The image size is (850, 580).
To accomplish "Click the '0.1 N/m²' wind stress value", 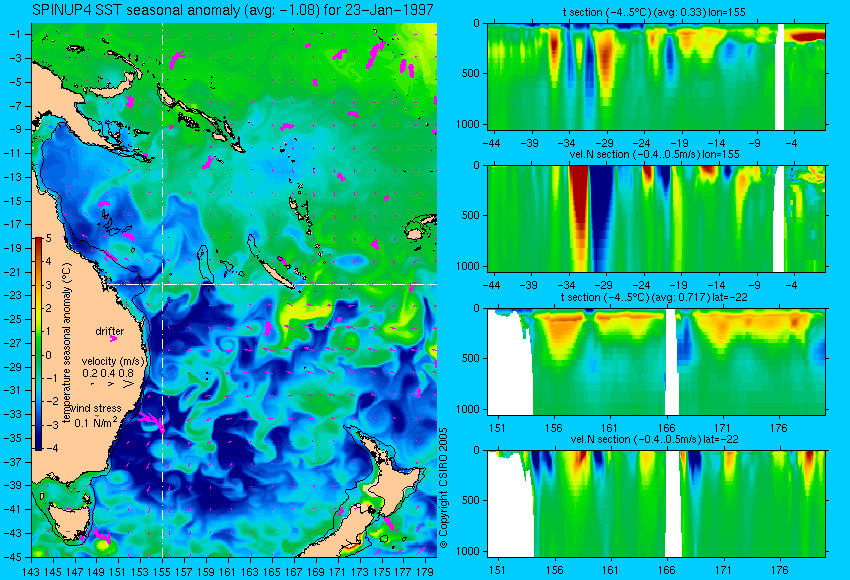I will click(x=96, y=422).
